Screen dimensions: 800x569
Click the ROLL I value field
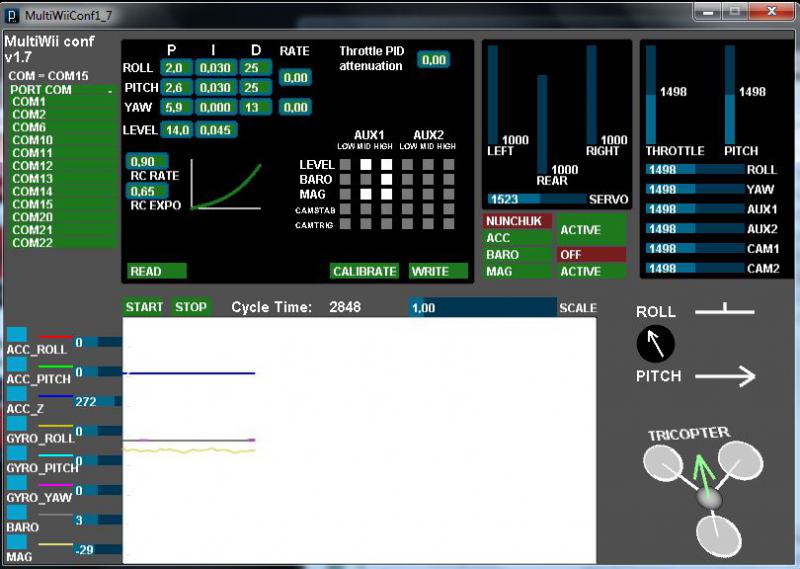pyautogui.click(x=215, y=68)
